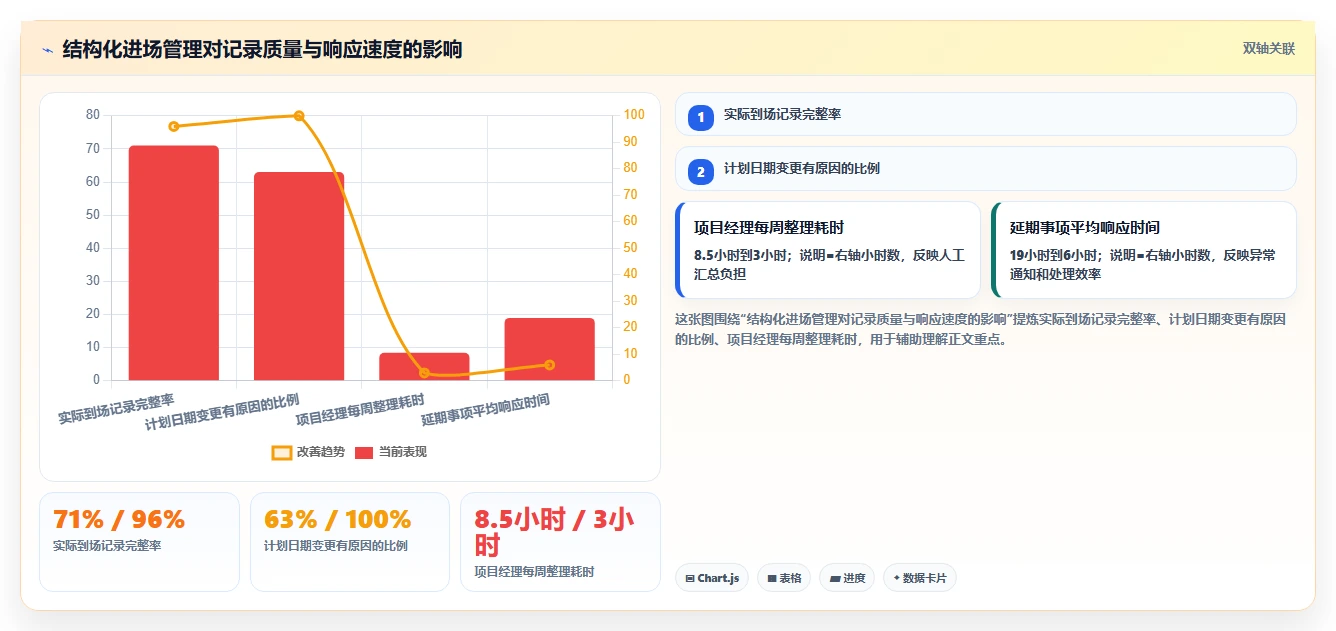
Task: Click the 进度 tag chip
Action: coord(846,578)
